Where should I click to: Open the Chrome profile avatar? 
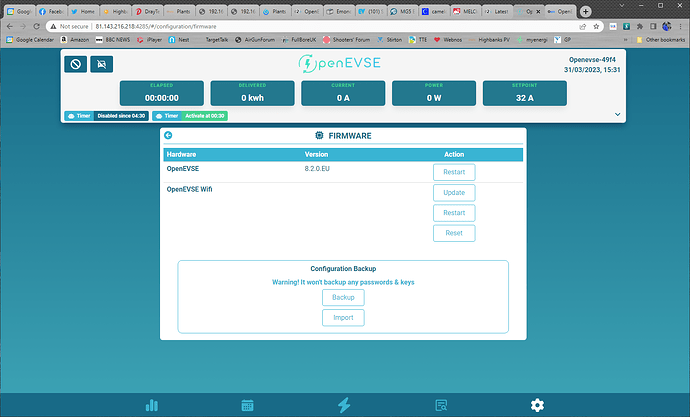tap(667, 26)
